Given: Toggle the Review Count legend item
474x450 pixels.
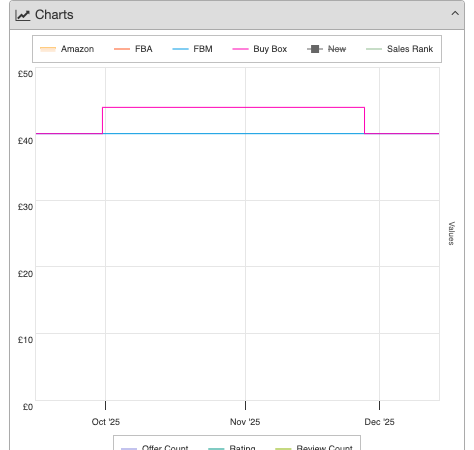Looking at the screenshot, I should click(314, 447).
